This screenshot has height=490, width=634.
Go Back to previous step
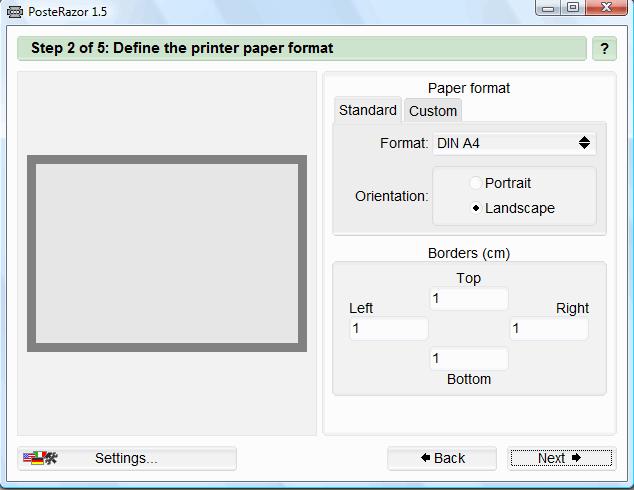click(442, 458)
